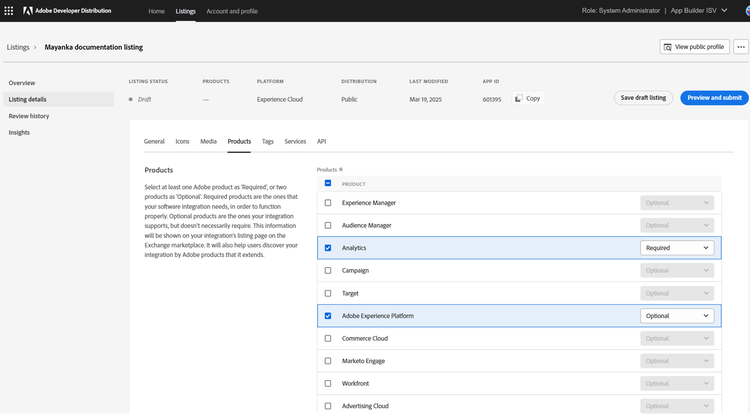Click the Mayanka documentation listing title
The height and width of the screenshot is (415, 750).
pos(94,47)
